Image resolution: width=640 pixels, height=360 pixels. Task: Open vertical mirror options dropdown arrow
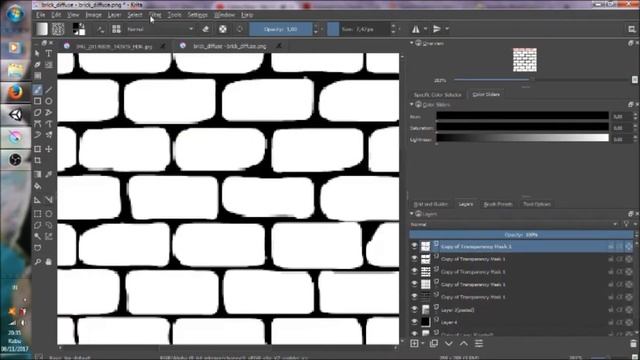click(x=447, y=29)
